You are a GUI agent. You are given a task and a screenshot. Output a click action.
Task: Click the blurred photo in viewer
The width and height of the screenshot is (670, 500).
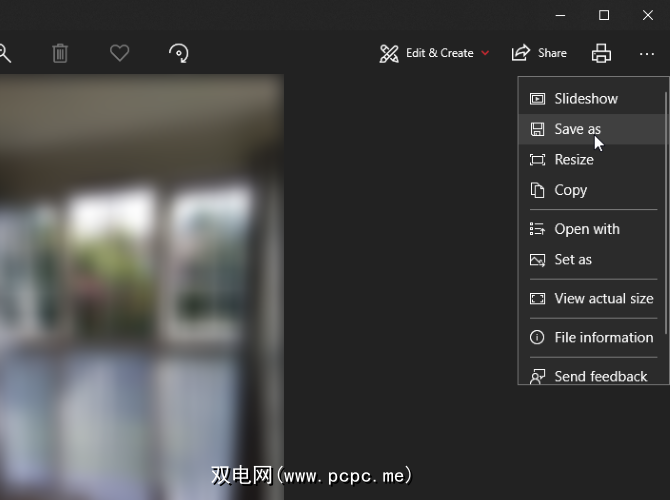coord(142,286)
